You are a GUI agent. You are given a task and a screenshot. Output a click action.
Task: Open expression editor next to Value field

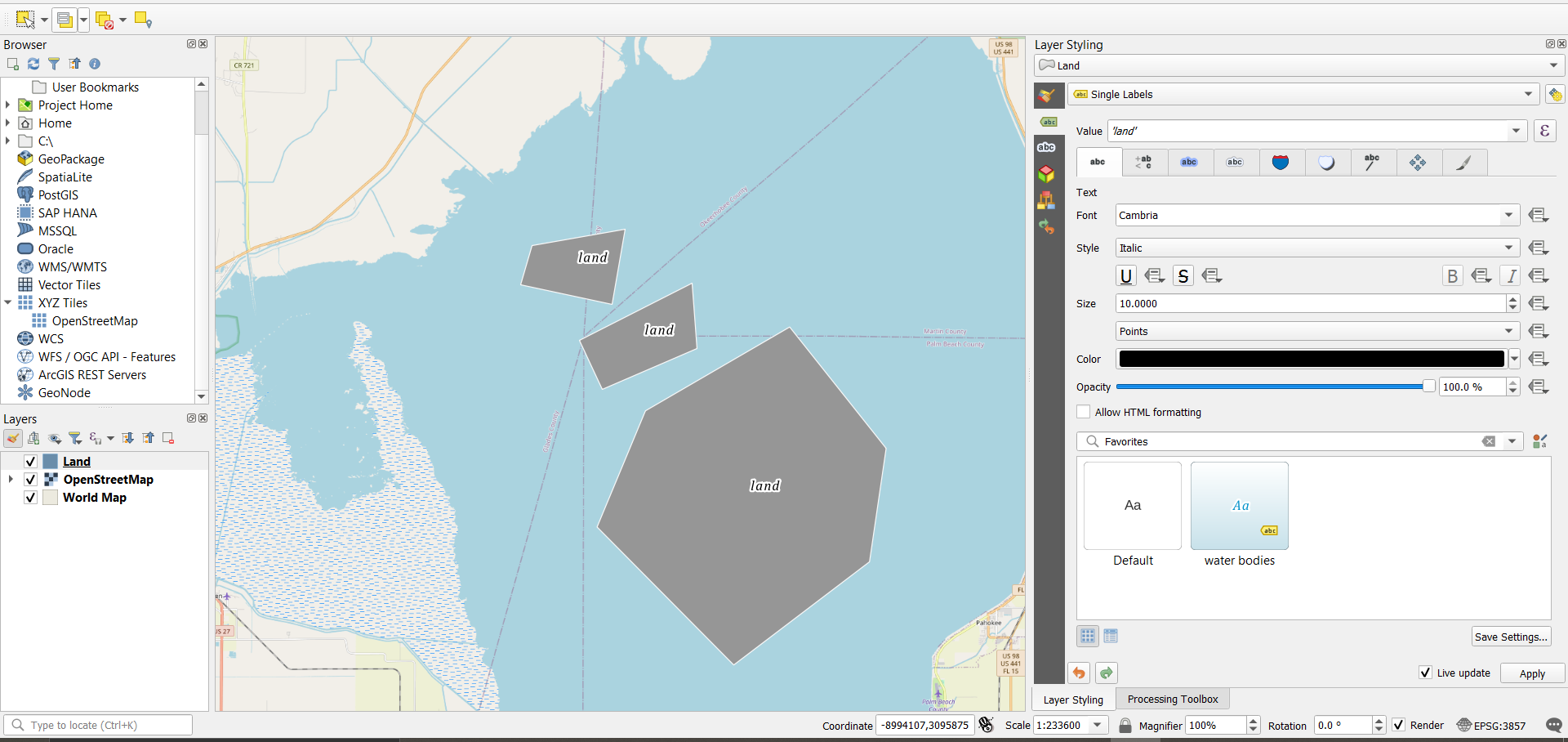[x=1544, y=131]
